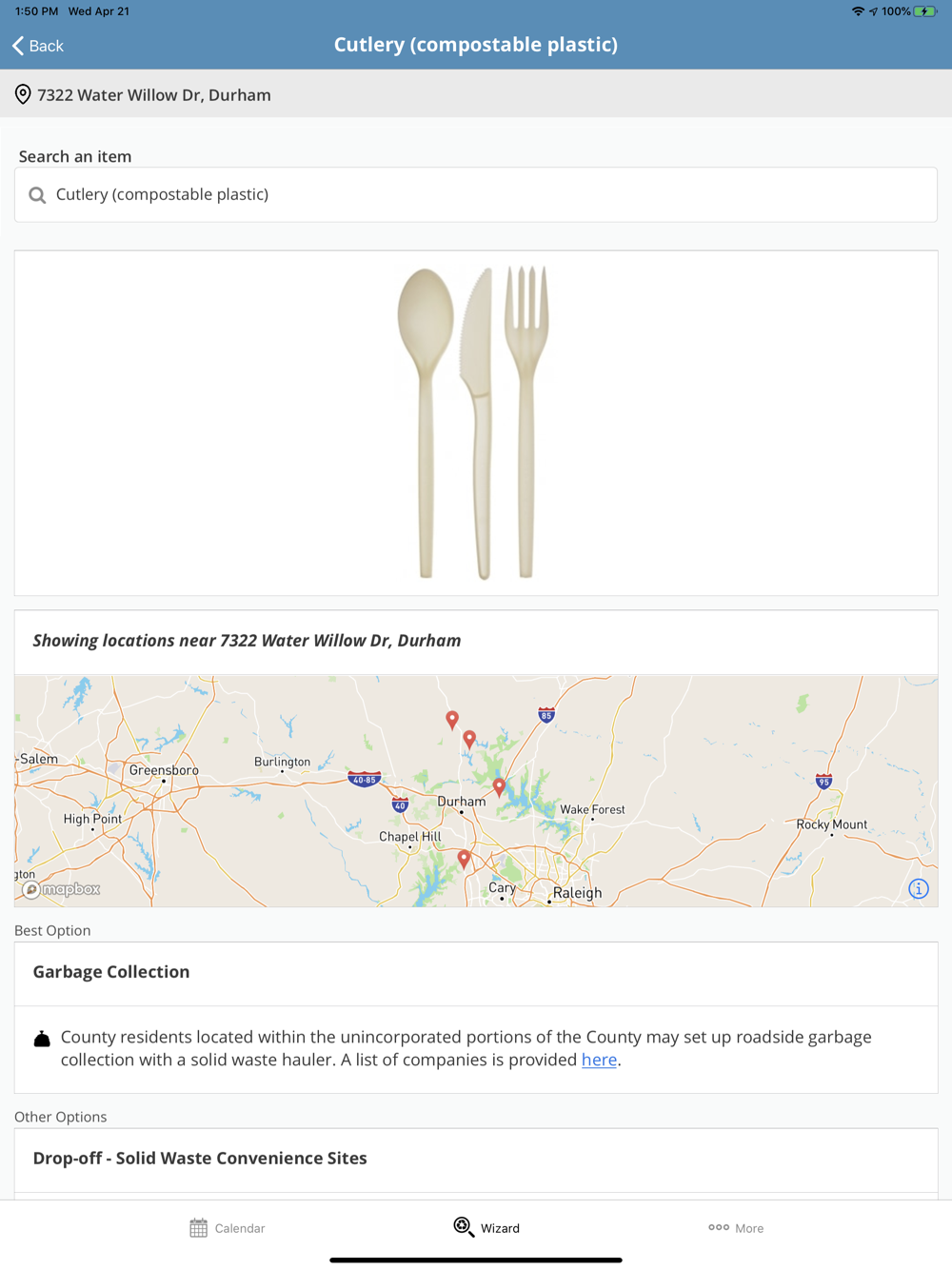Open the More tab

tap(736, 1228)
